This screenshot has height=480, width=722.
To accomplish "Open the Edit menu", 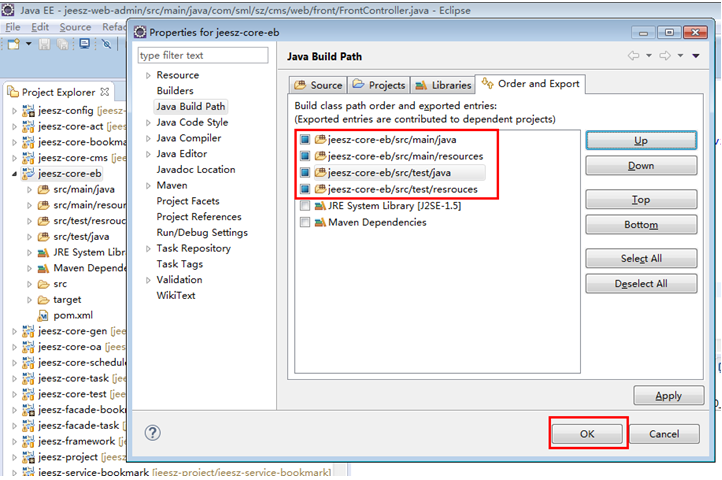I will (x=40, y=27).
